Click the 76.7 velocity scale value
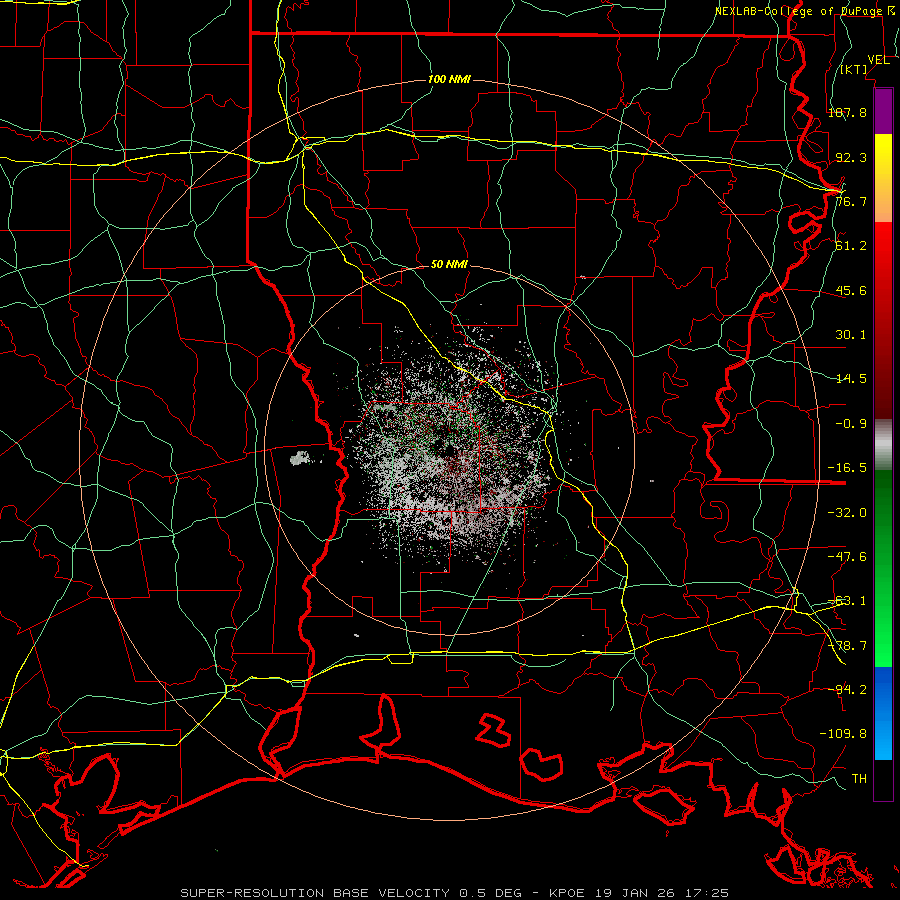Screen dimensions: 900x900 pos(851,201)
